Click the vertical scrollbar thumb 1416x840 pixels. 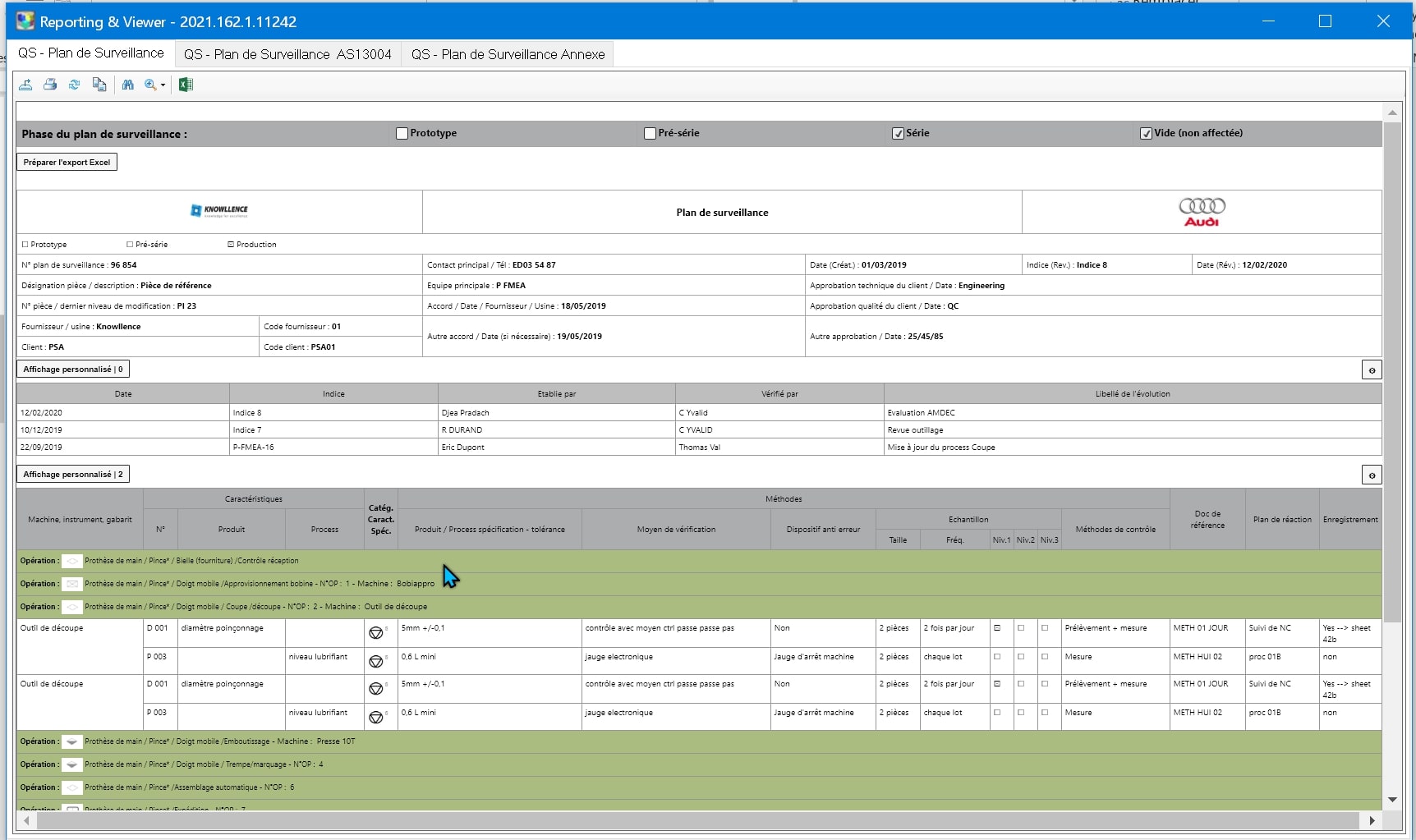tap(1392, 372)
